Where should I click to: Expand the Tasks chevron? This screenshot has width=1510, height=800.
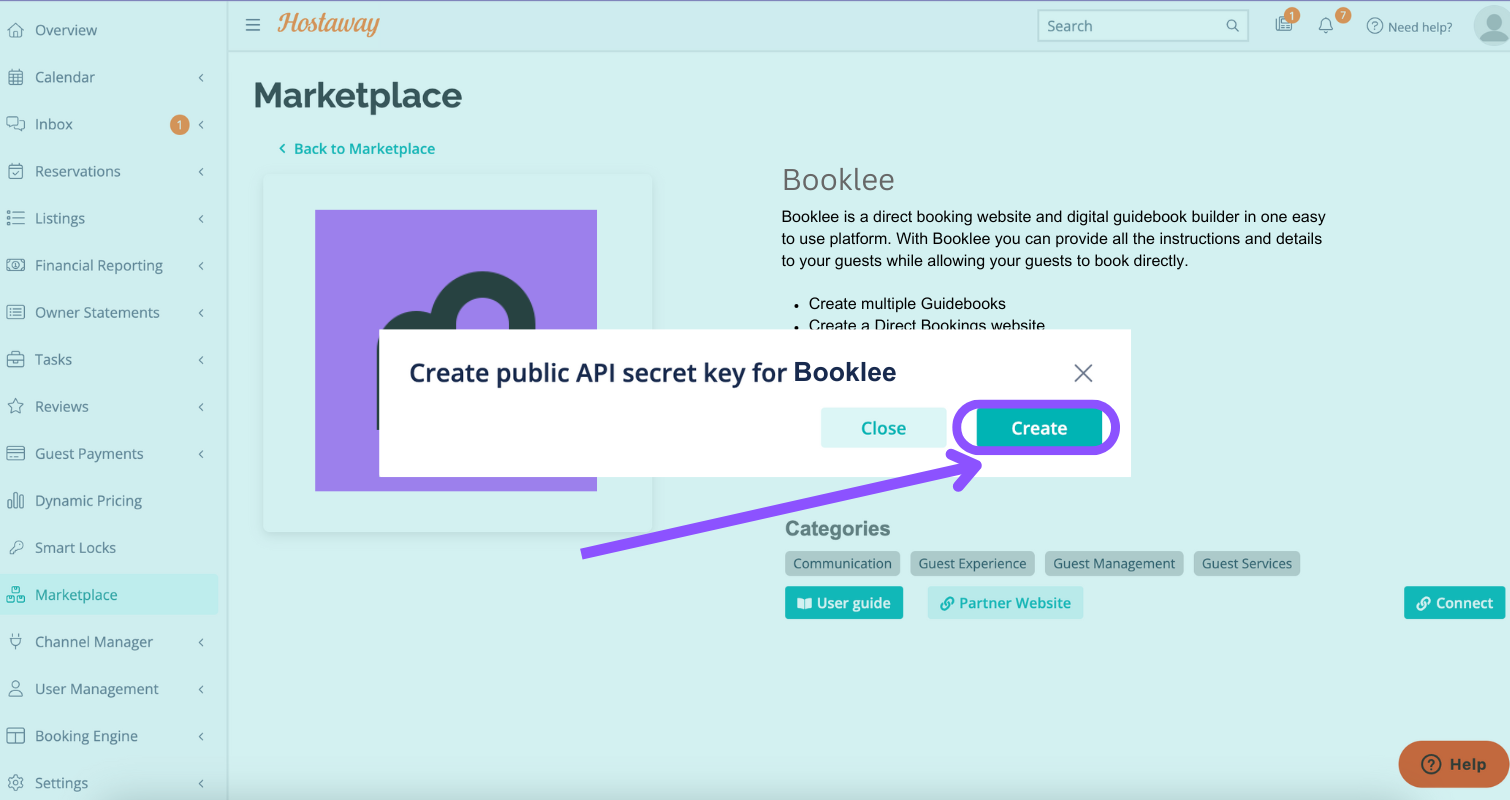click(x=201, y=359)
